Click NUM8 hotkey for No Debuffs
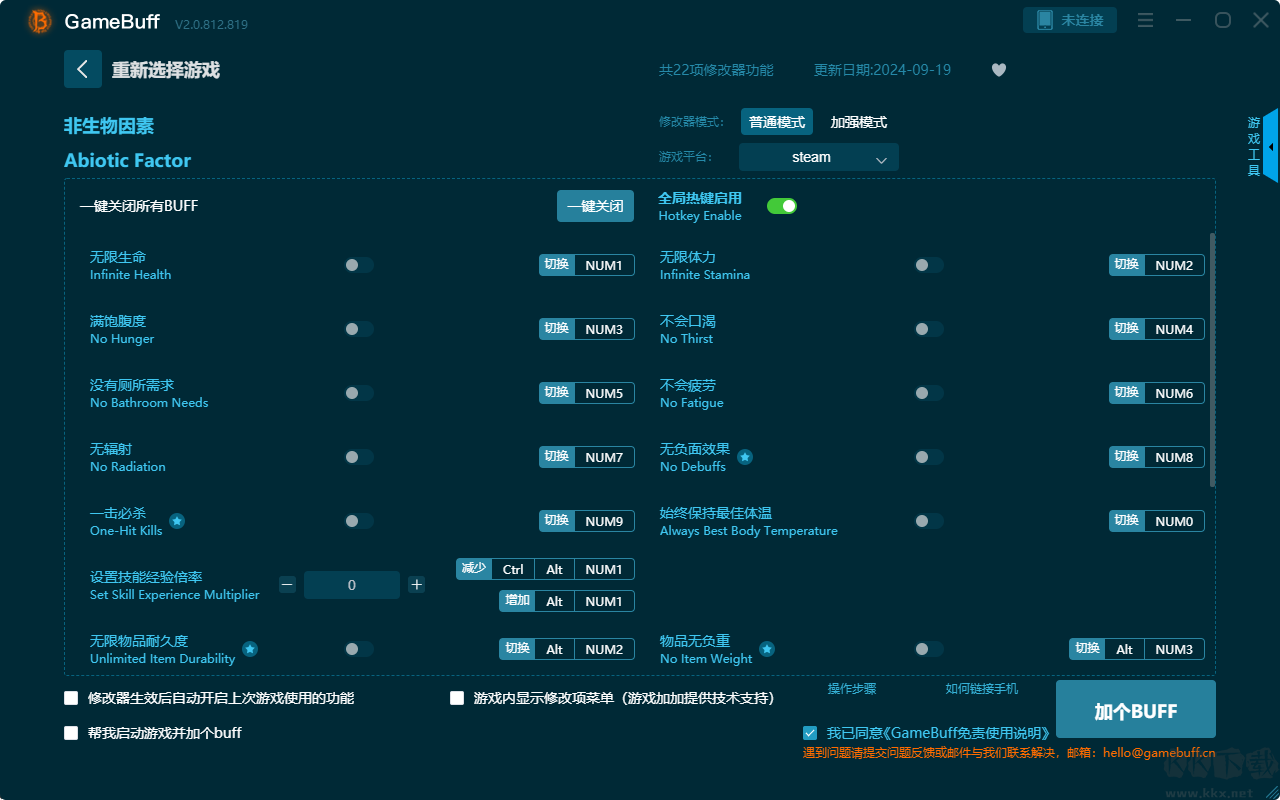 1174,457
